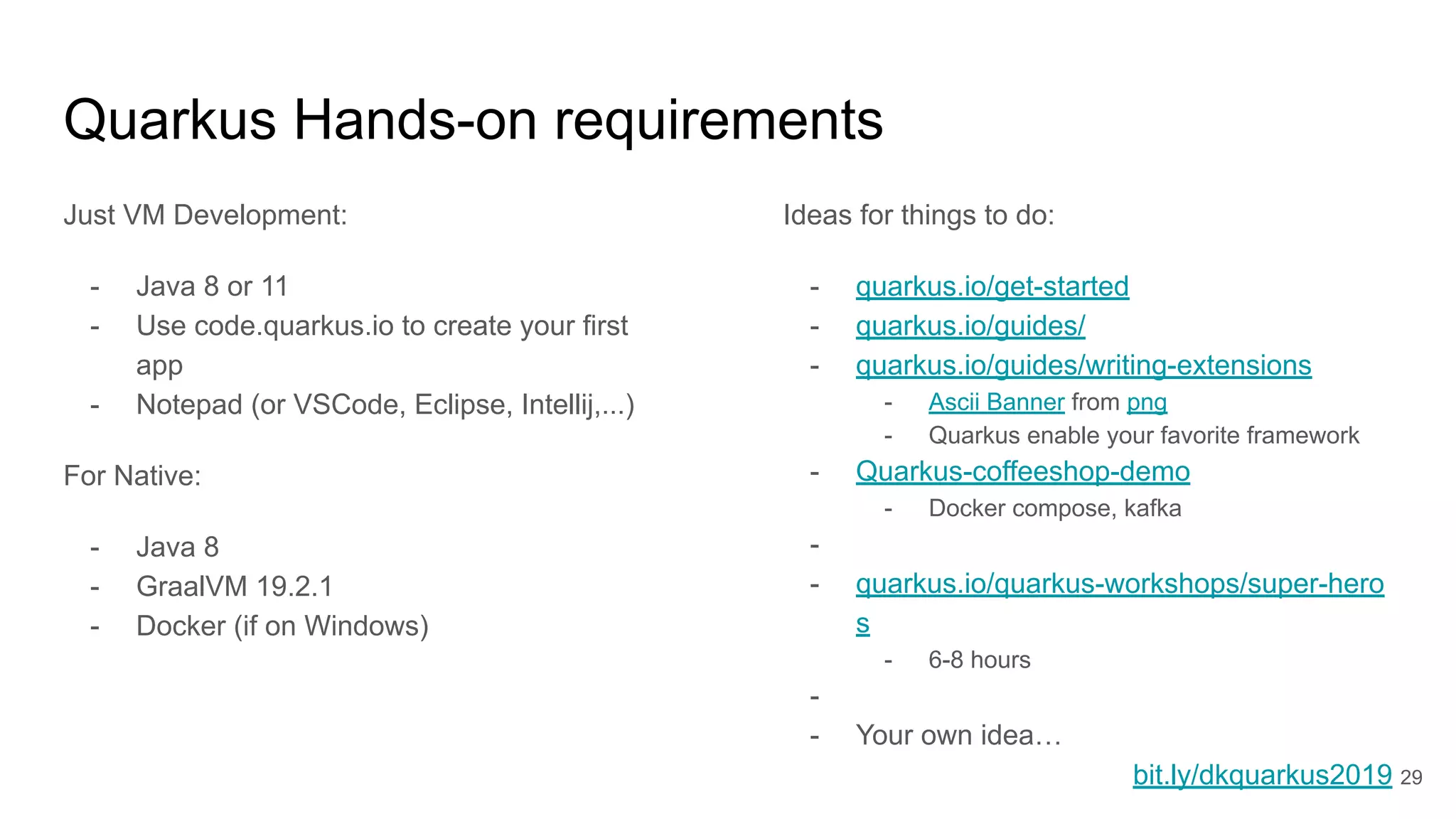Click 'Use code.quarkus.io to create your first' text
Screen dimensions: 1456x819
point(382,326)
